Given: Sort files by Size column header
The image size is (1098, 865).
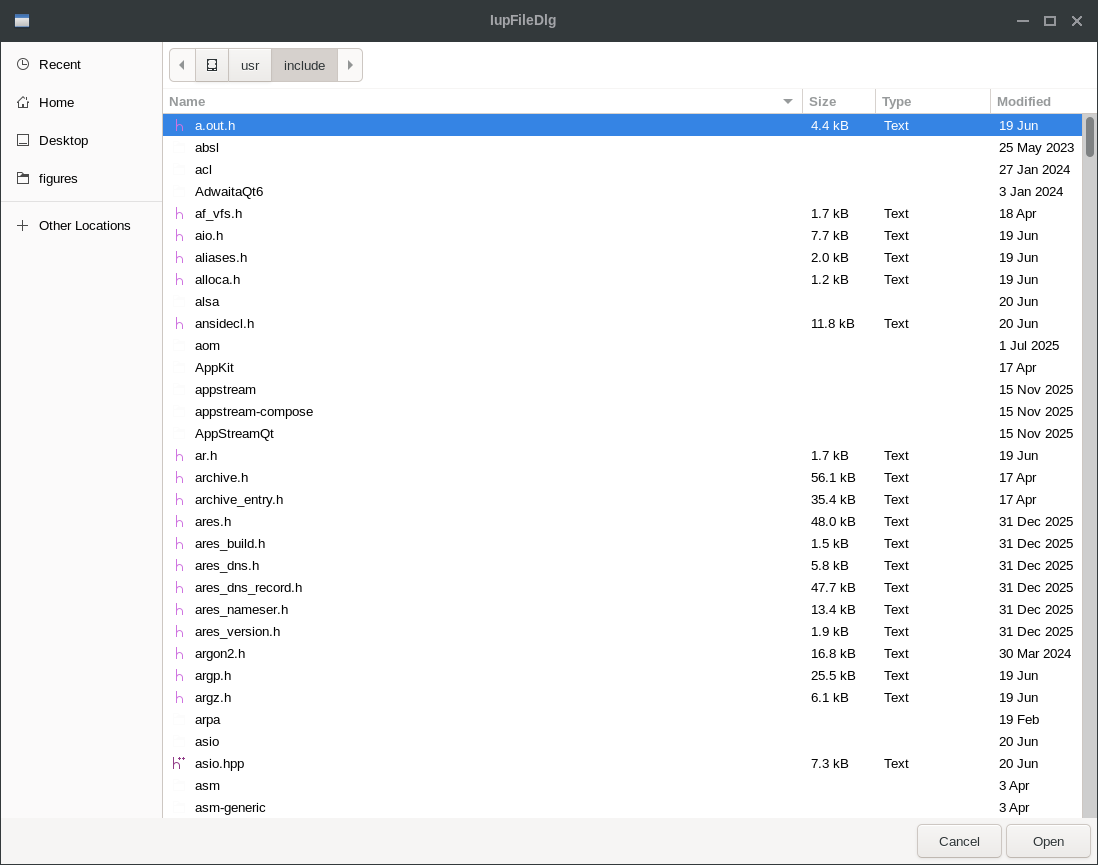Looking at the screenshot, I should (839, 102).
